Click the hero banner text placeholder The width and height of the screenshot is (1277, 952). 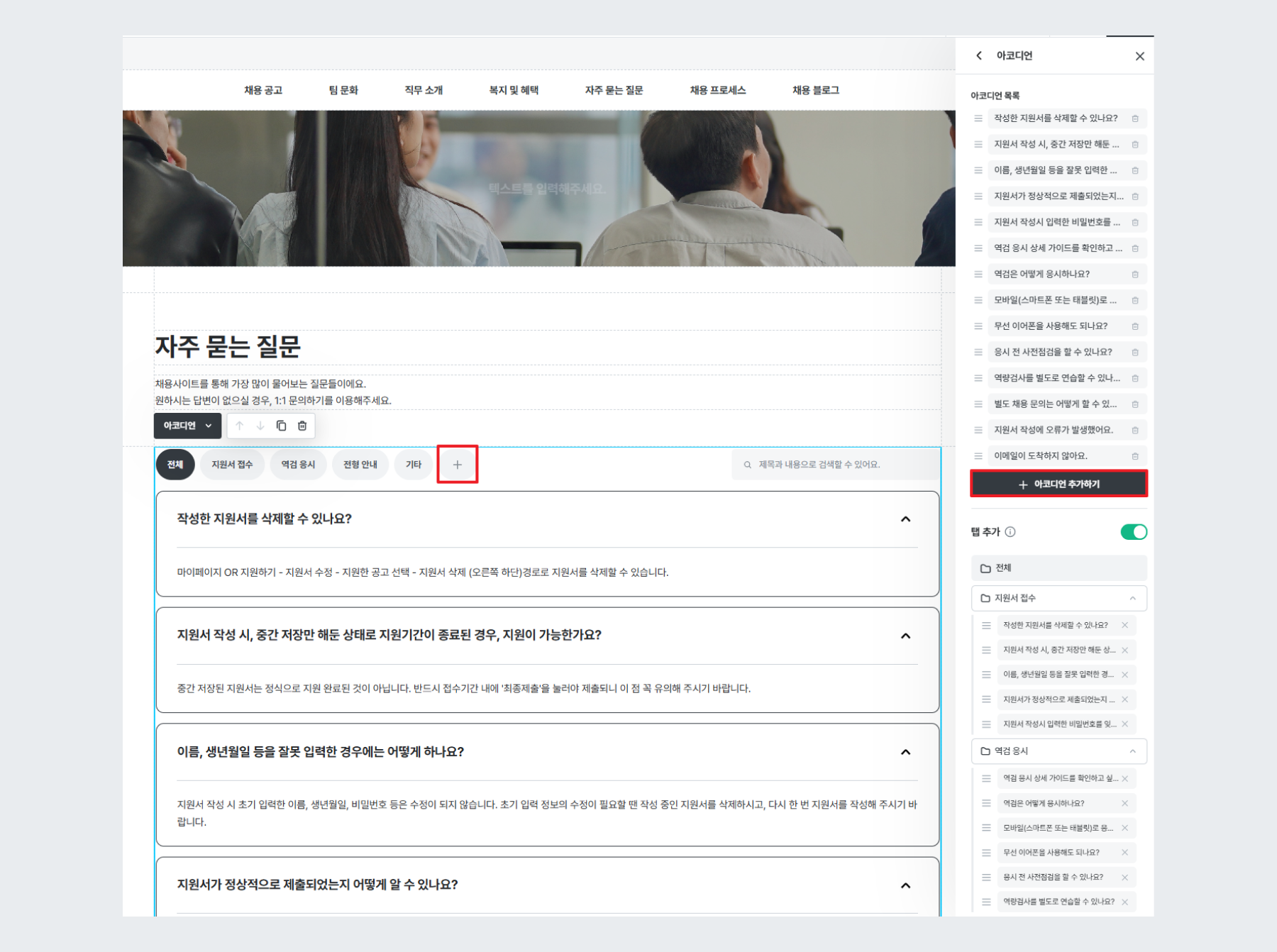coord(547,189)
